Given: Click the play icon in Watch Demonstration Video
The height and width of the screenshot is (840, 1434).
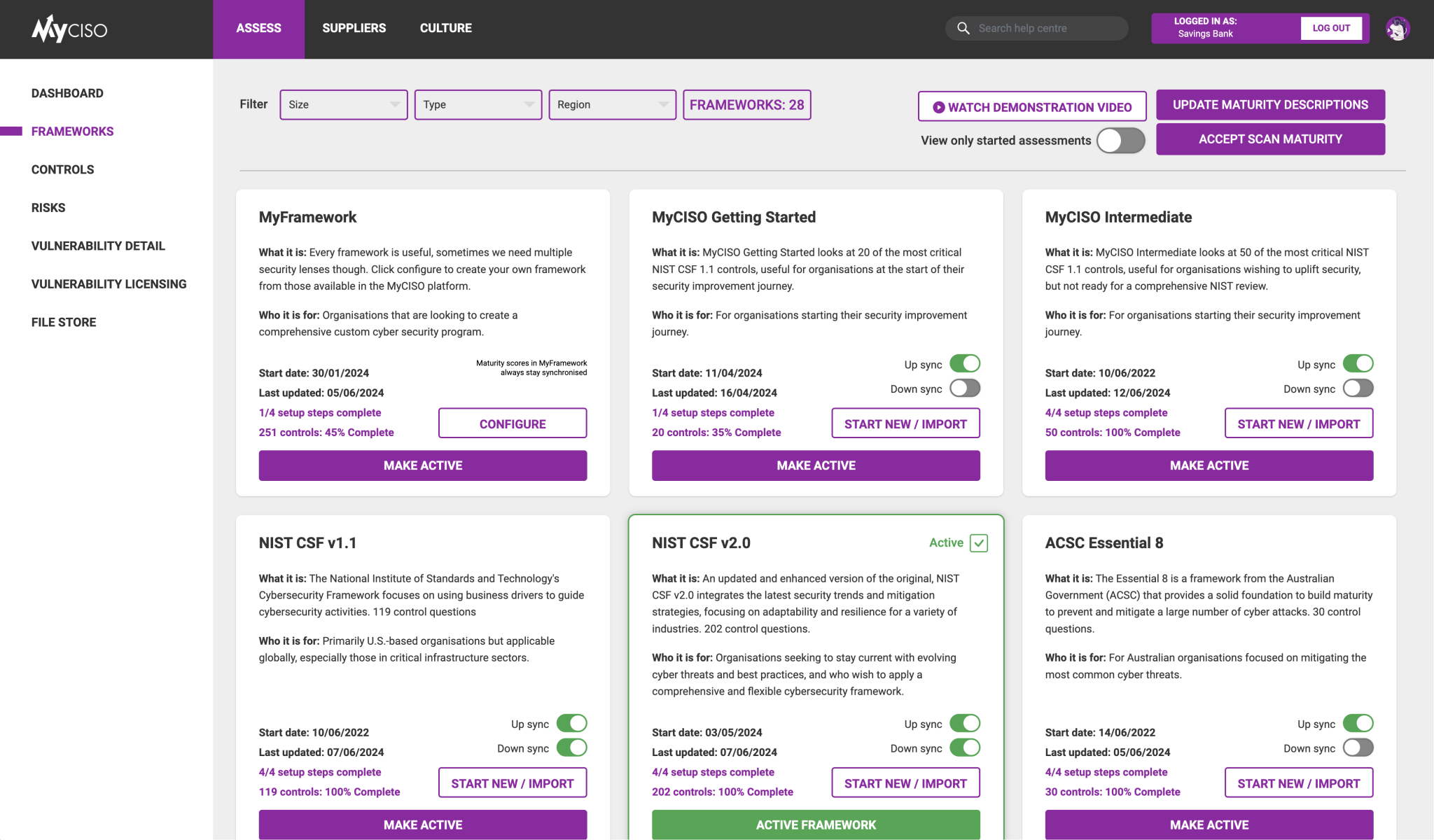Looking at the screenshot, I should (x=939, y=107).
